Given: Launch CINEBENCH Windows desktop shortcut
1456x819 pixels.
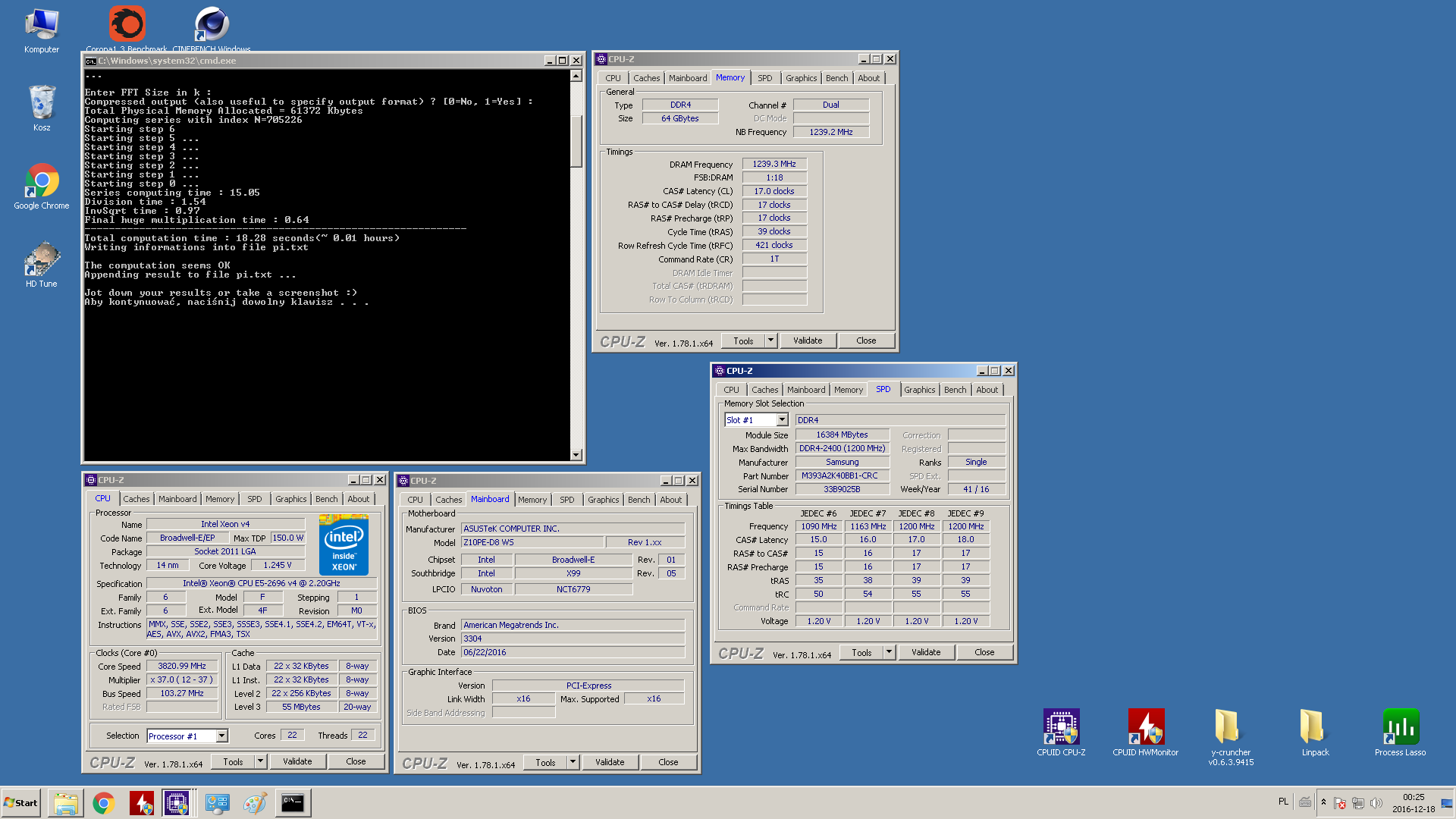Looking at the screenshot, I should 212,29.
